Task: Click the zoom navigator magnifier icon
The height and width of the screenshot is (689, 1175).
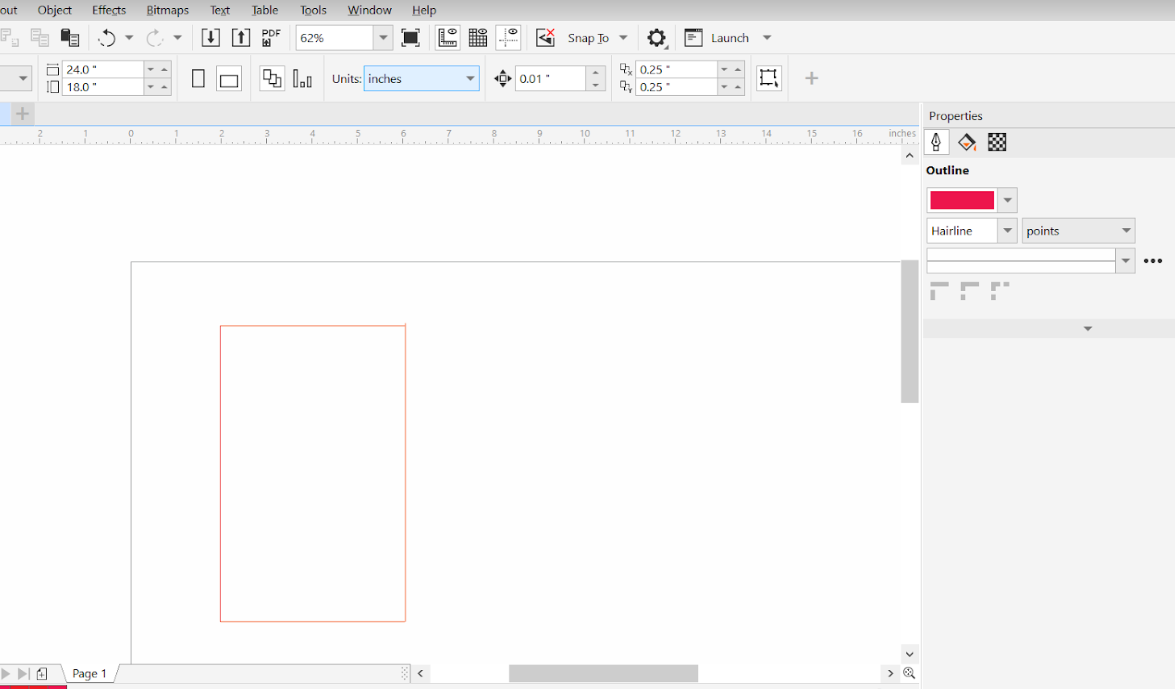Action: (x=909, y=673)
